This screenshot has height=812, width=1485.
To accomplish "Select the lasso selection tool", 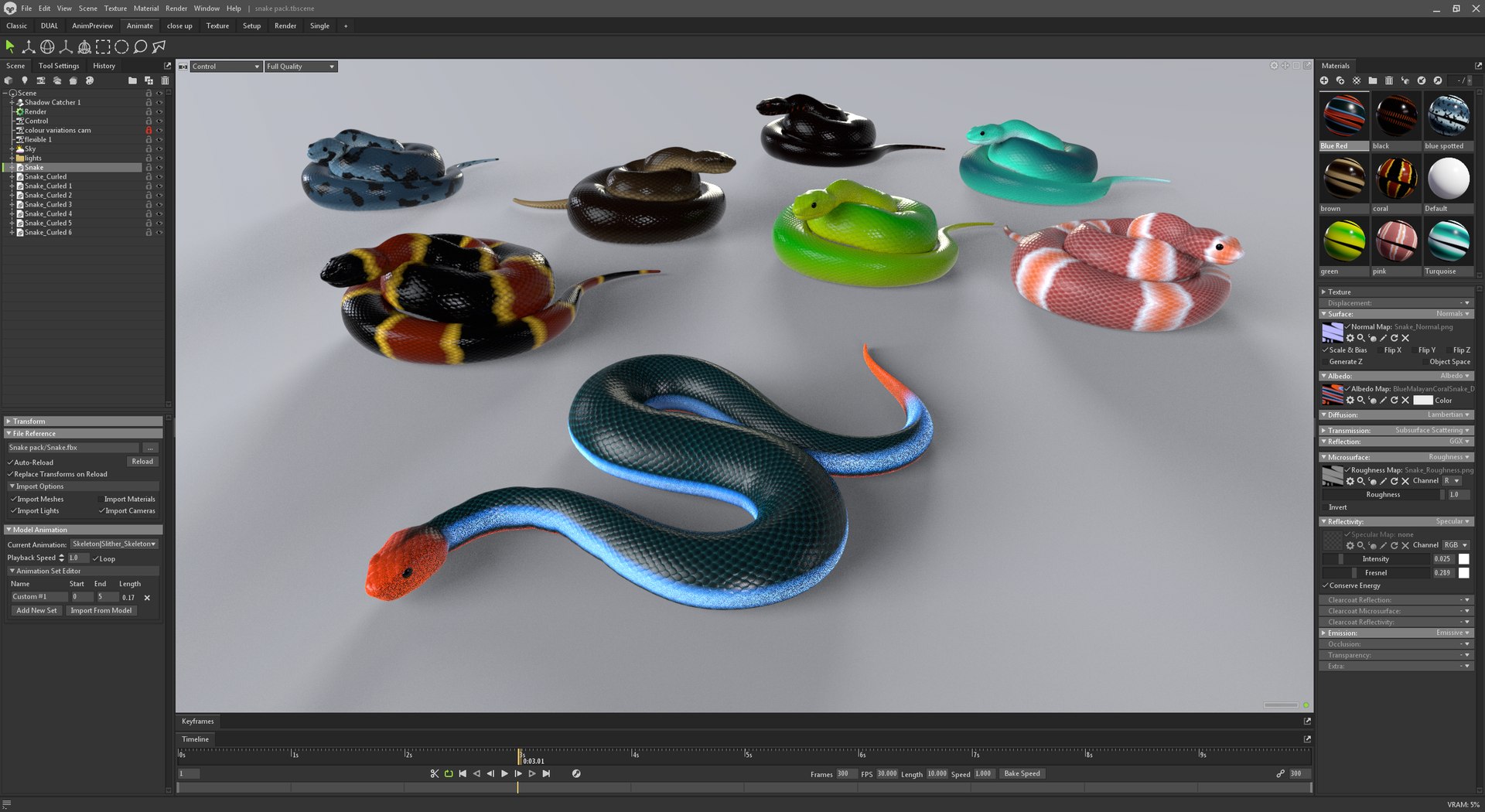I will point(140,46).
